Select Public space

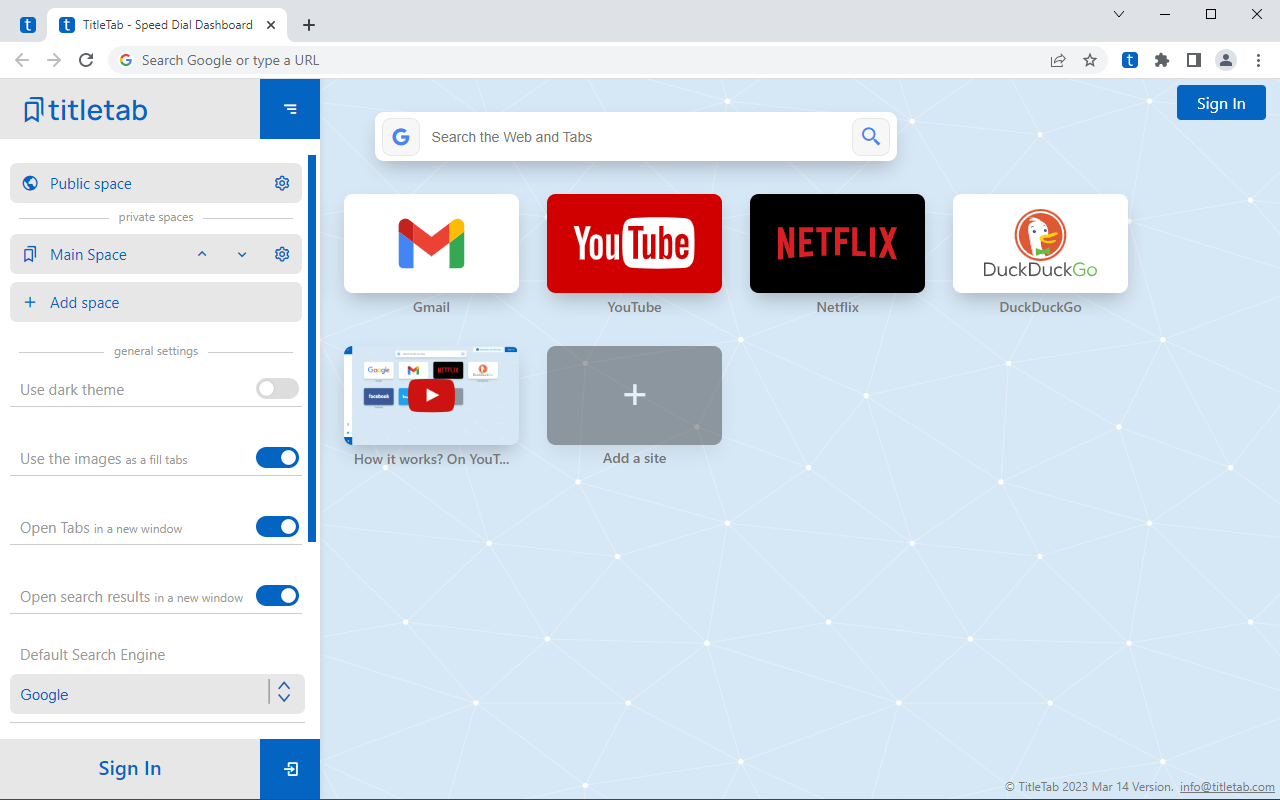[156, 183]
